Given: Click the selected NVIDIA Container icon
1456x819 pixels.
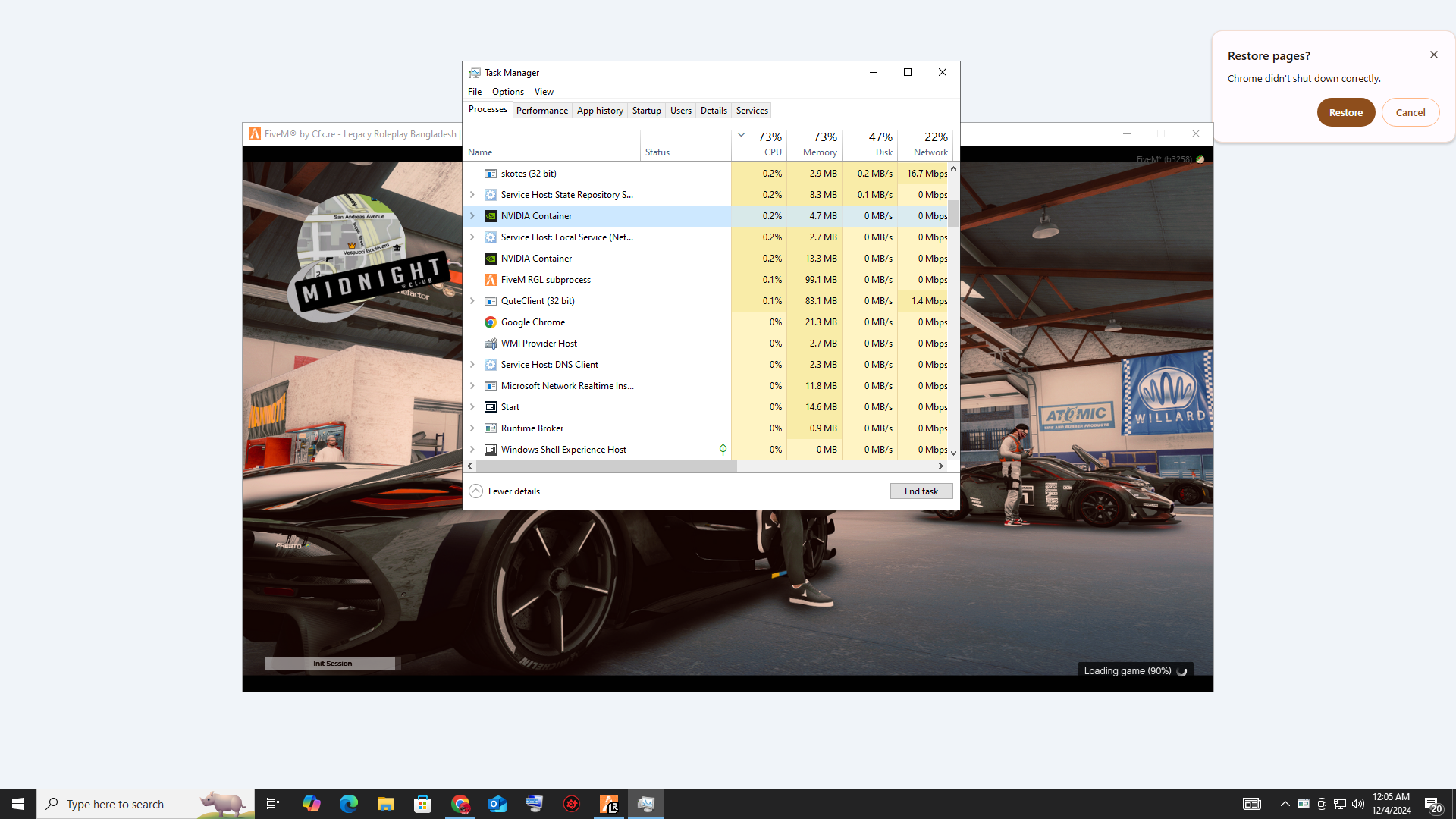Looking at the screenshot, I should (x=491, y=216).
